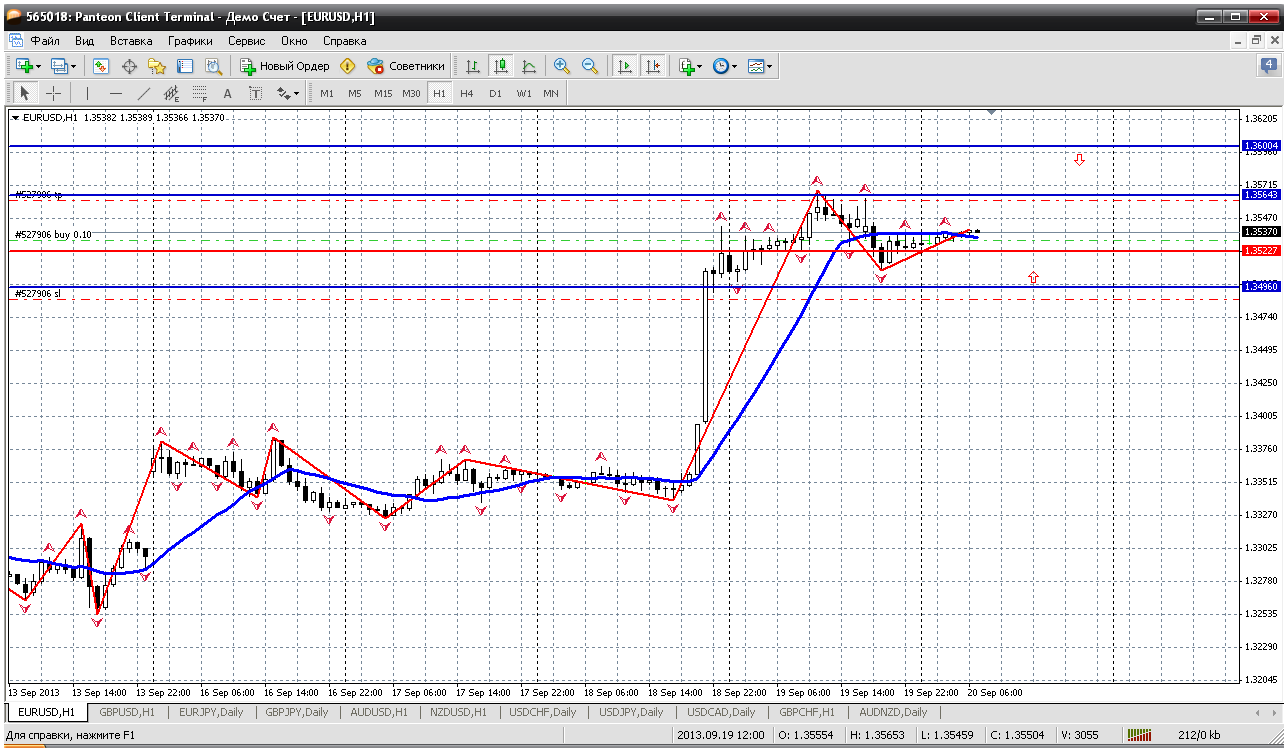Switch to candlestick chart mode

click(x=501, y=66)
